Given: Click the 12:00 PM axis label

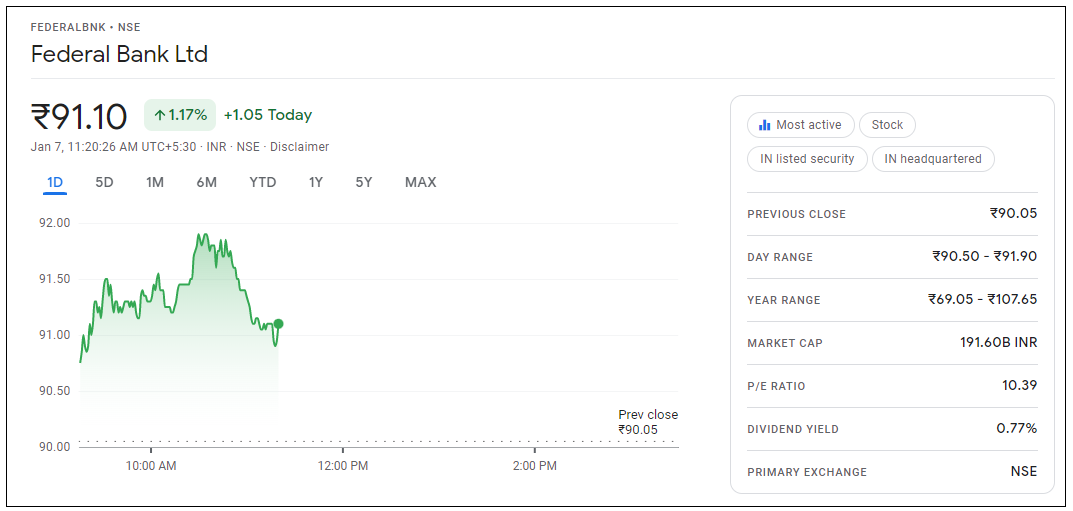Looking at the screenshot, I should click(x=343, y=467).
